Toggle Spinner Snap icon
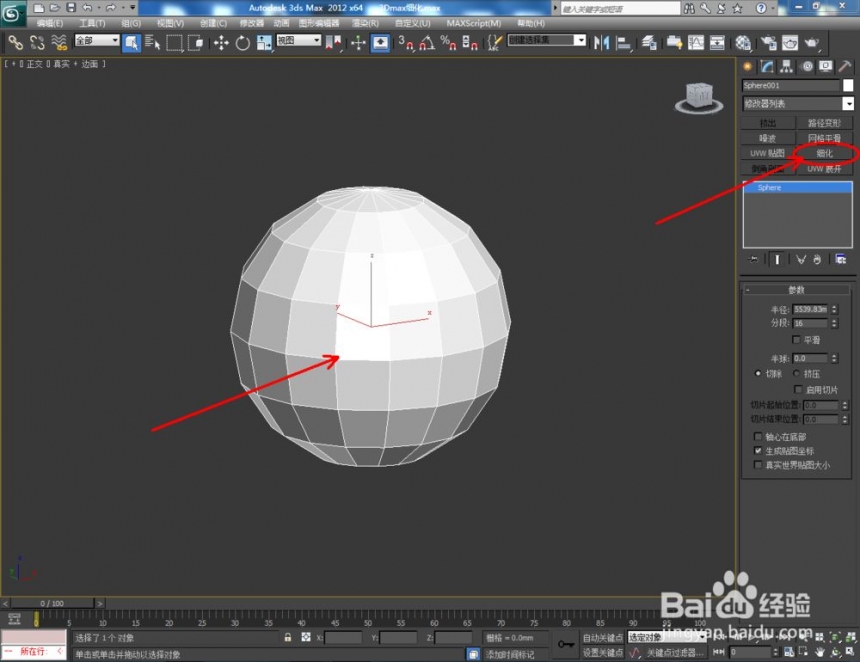Image resolution: width=860 pixels, height=662 pixels. coord(469,42)
